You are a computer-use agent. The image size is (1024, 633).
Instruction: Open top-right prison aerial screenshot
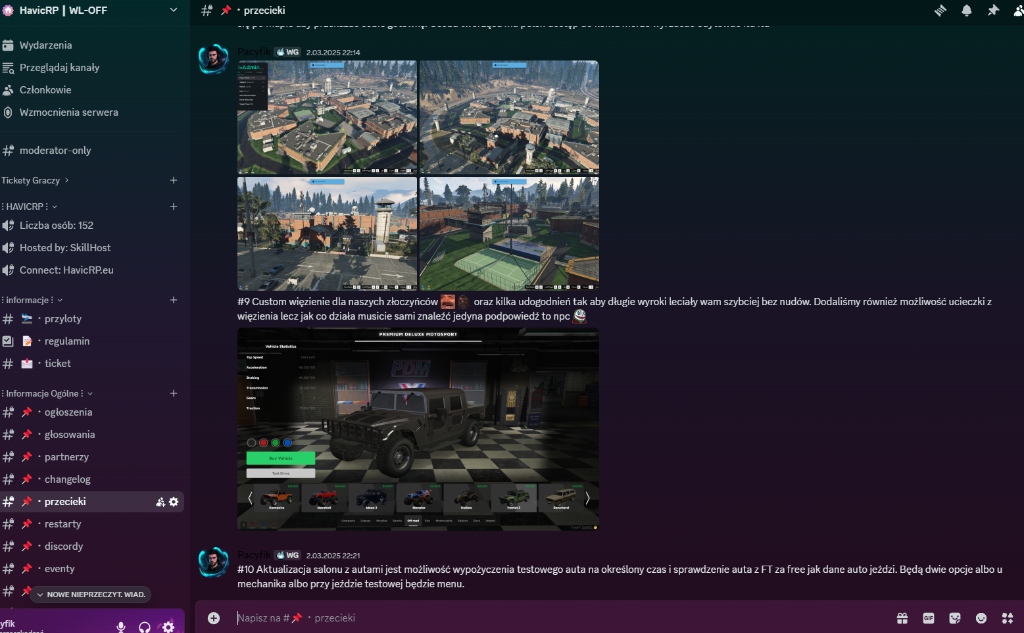[x=509, y=117]
